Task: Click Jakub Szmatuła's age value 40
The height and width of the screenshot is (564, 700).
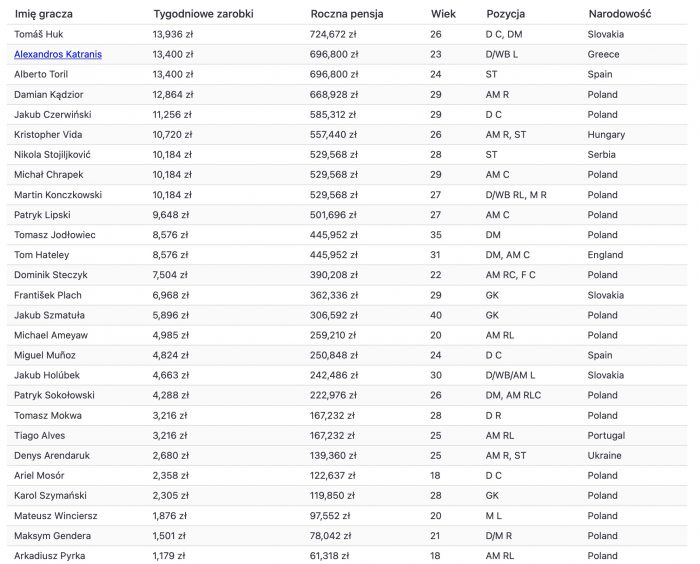Action: [x=436, y=315]
